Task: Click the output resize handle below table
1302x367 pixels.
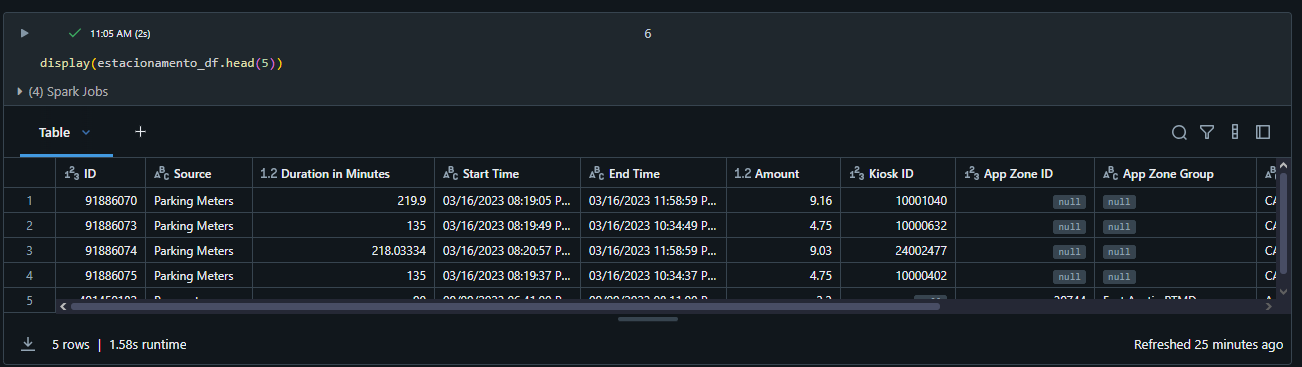Action: coord(648,319)
